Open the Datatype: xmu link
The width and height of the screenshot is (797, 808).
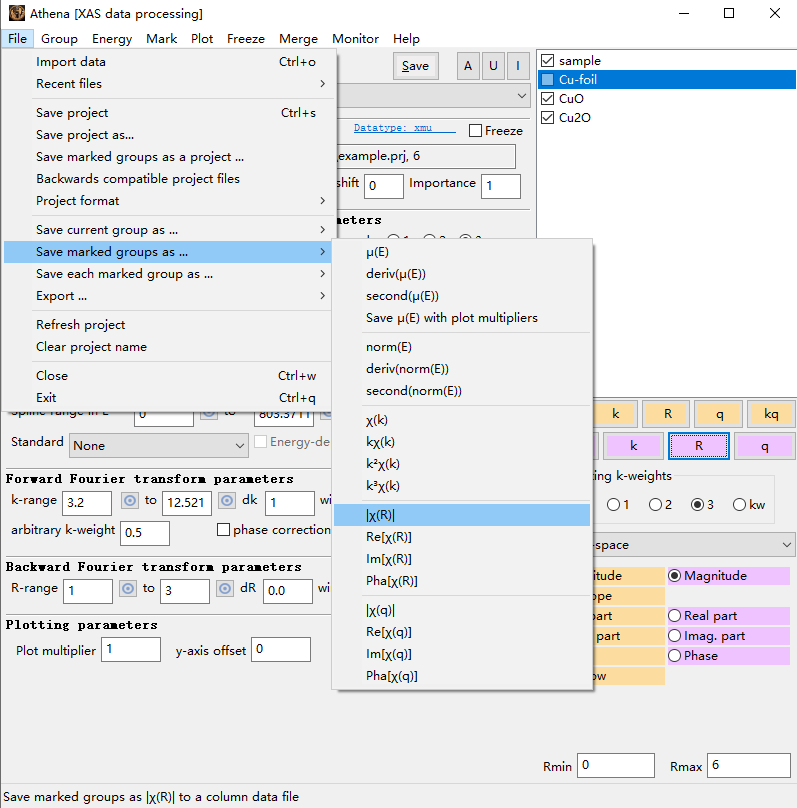tap(404, 128)
